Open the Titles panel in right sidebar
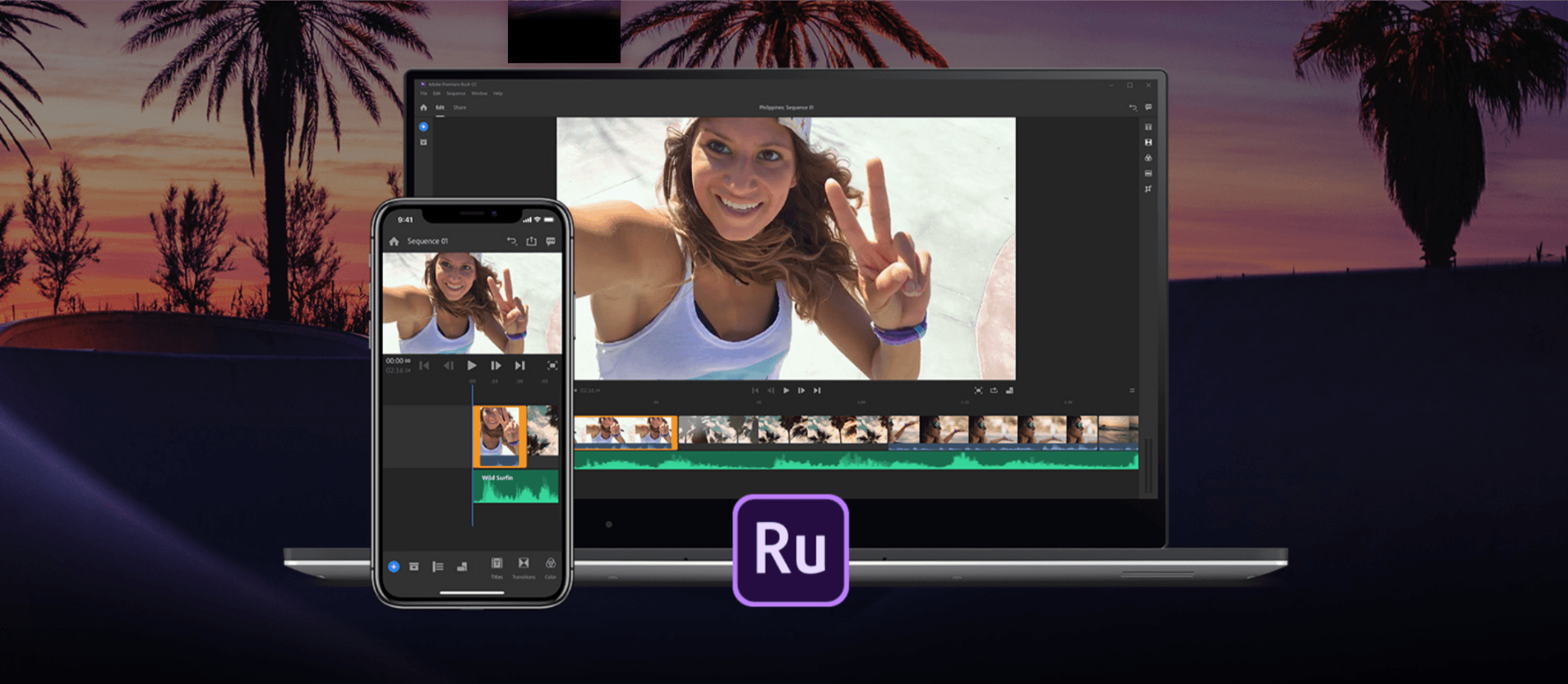Image resolution: width=1568 pixels, height=684 pixels. [1148, 127]
